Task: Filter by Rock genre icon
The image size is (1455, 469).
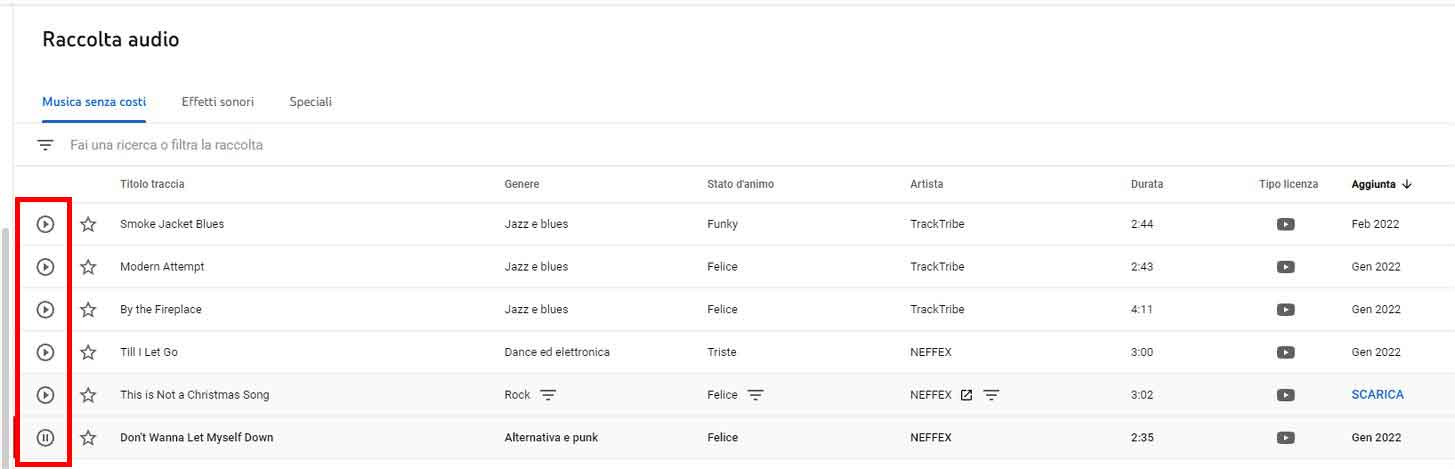Action: (x=548, y=395)
